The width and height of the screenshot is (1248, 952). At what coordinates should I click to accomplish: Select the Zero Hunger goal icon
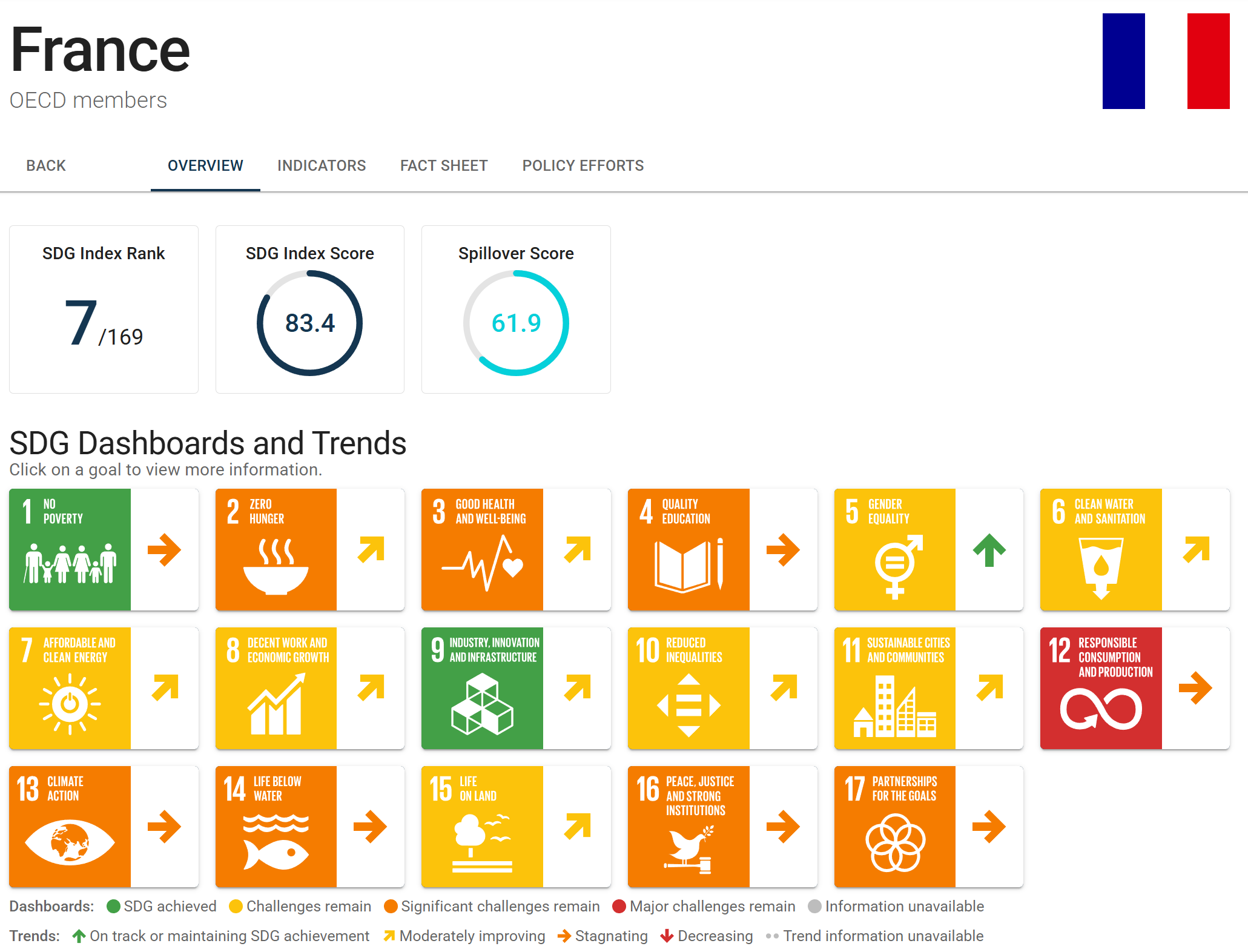276,549
